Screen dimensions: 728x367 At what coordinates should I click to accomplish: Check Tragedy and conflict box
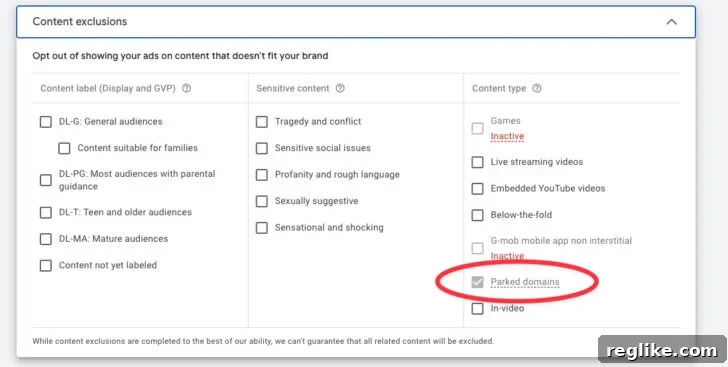click(262, 122)
